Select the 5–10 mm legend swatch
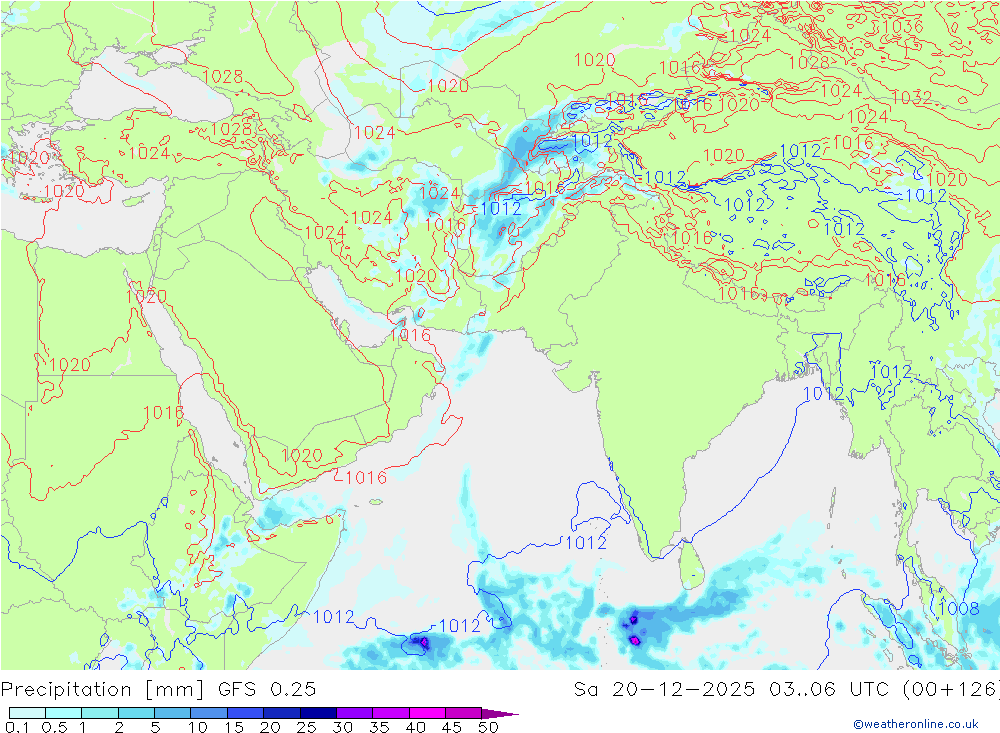The width and height of the screenshot is (1000, 733). pos(172,713)
